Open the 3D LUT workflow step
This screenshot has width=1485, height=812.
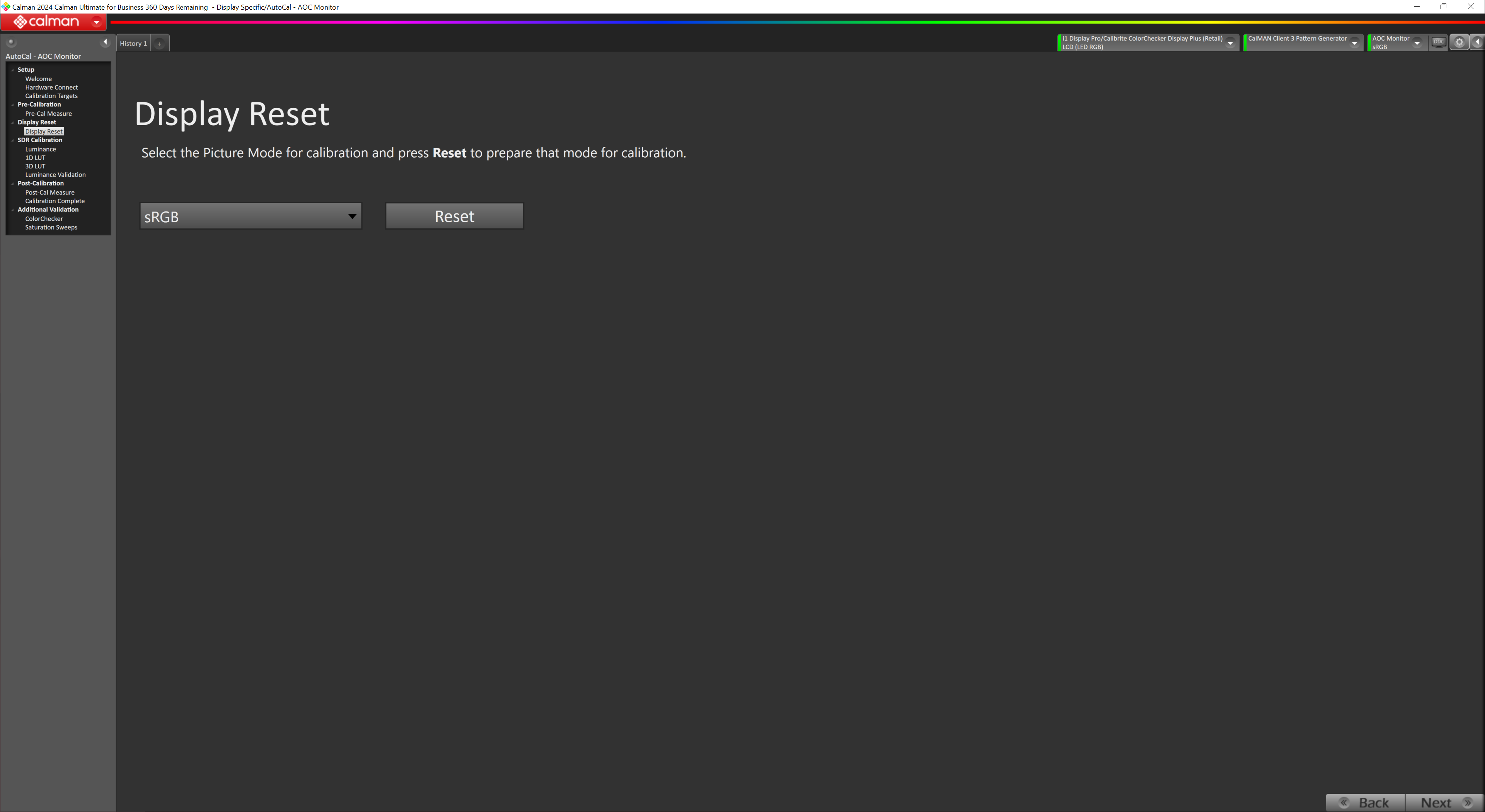[x=35, y=167]
